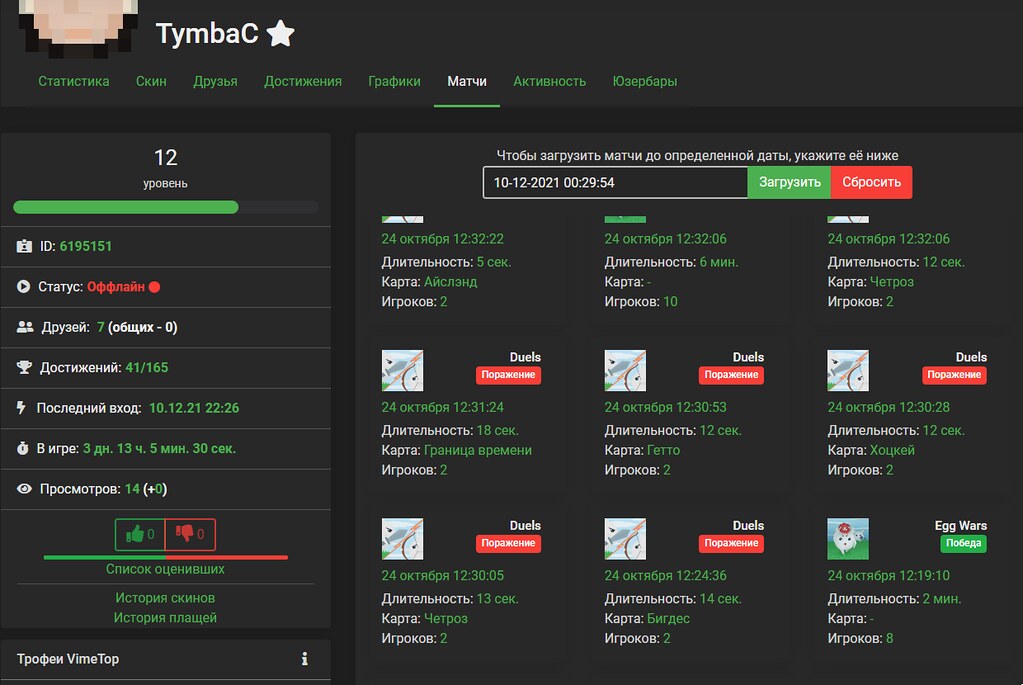The image size is (1023, 685).
Task: Click the thumbs up like button
Action: [140, 535]
